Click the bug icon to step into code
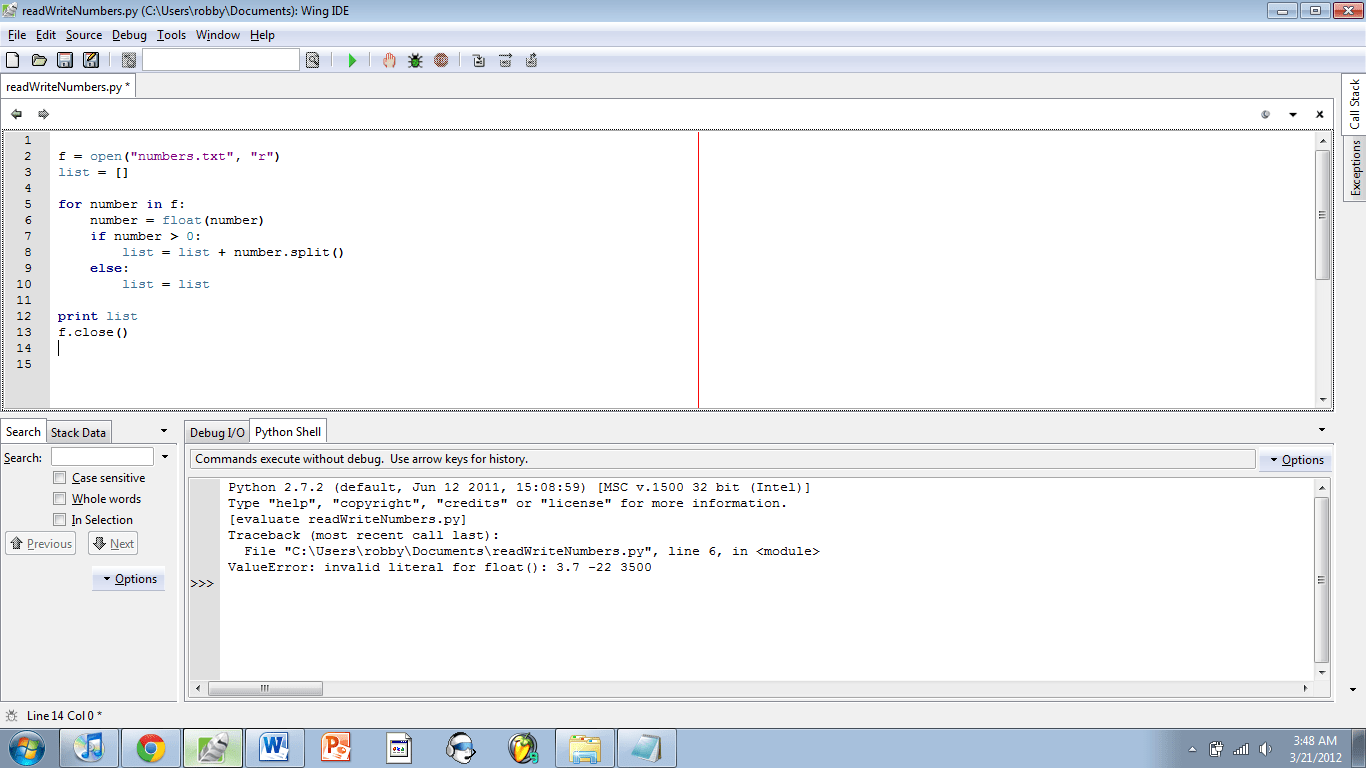The width and height of the screenshot is (1366, 768). coord(414,60)
